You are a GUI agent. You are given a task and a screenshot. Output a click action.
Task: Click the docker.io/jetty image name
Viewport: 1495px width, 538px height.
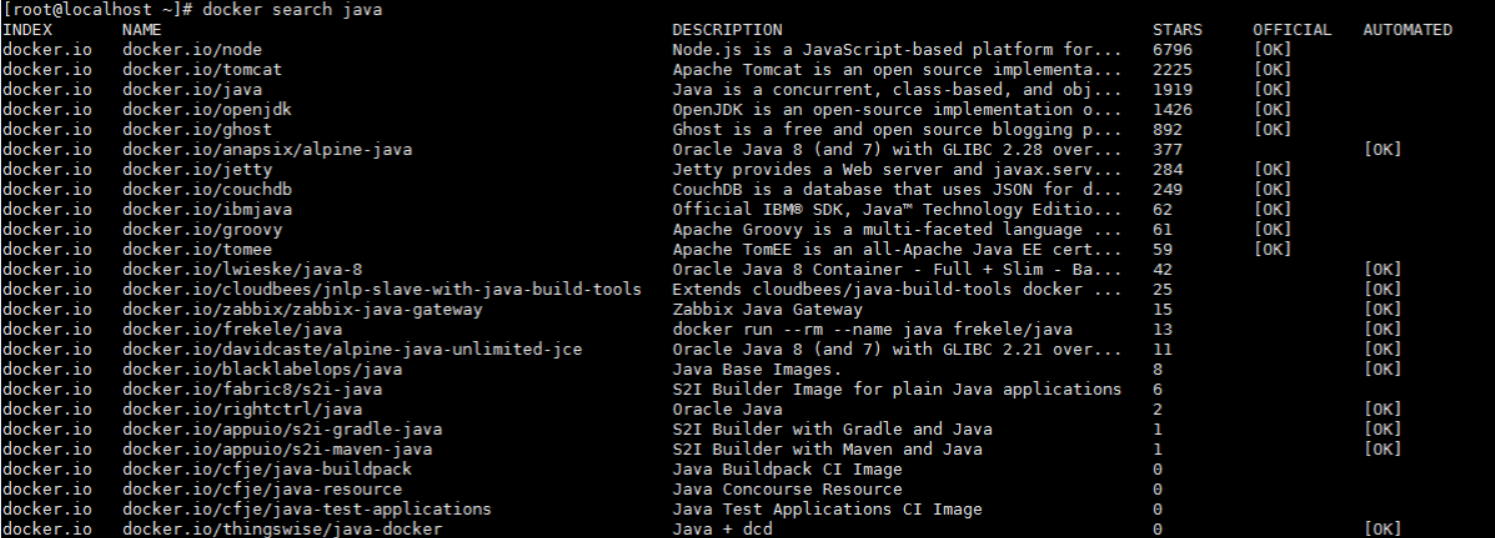pos(197,169)
